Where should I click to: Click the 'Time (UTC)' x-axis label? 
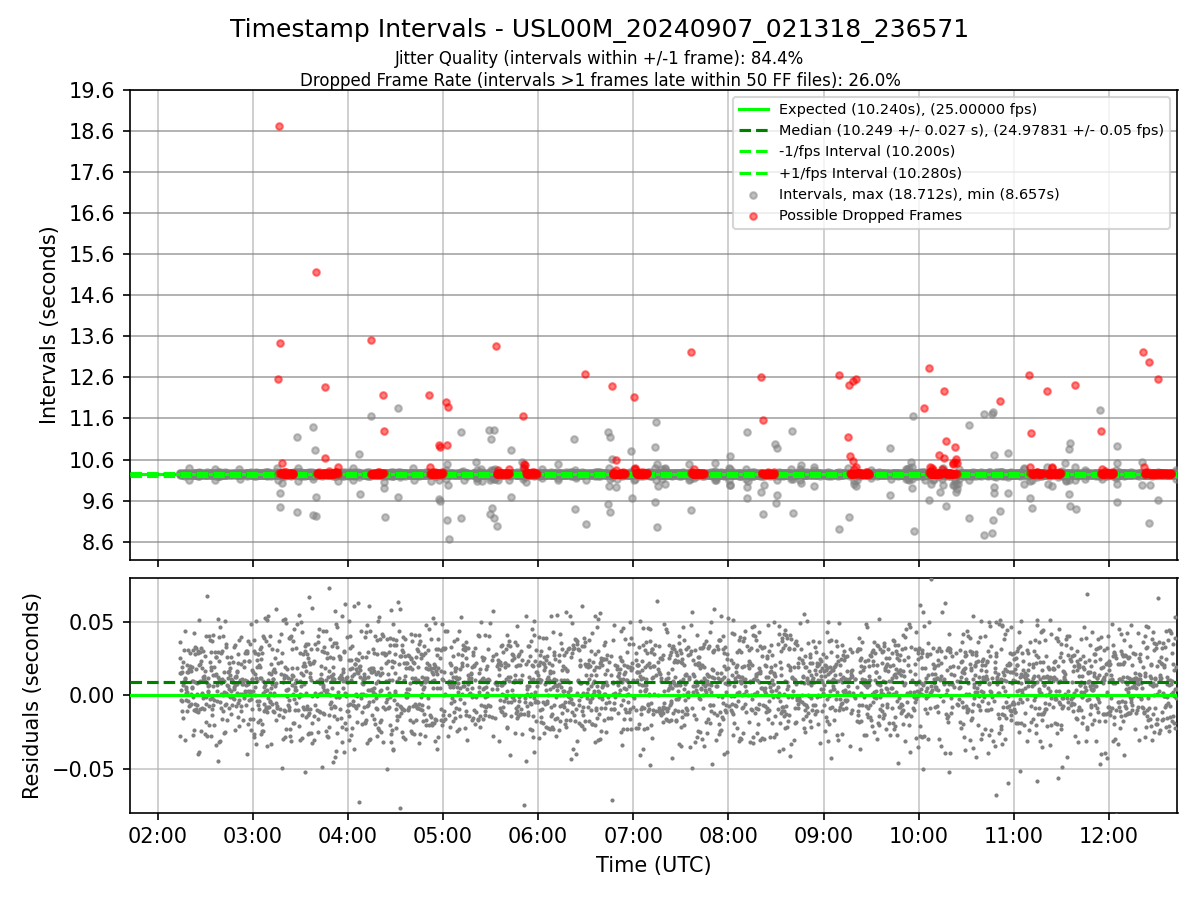pyautogui.click(x=653, y=865)
